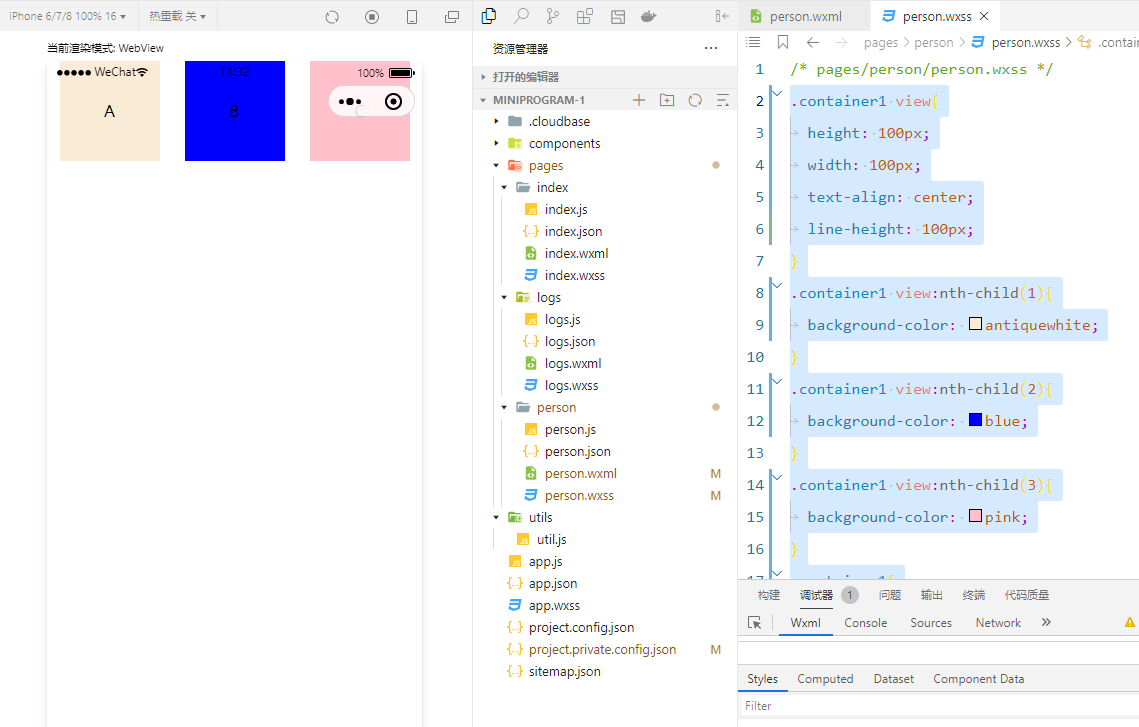Viewport: 1139px width, 727px height.
Task: Activate the element inspector picker icon
Action: [x=755, y=622]
